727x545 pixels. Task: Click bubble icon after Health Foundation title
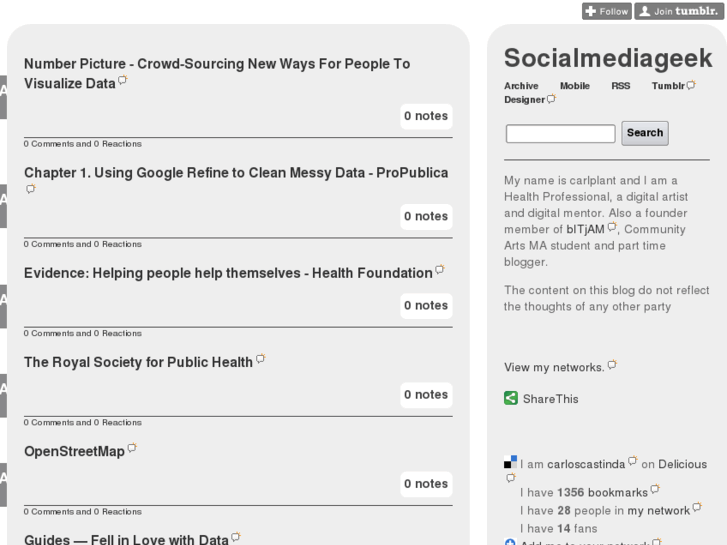point(440,270)
